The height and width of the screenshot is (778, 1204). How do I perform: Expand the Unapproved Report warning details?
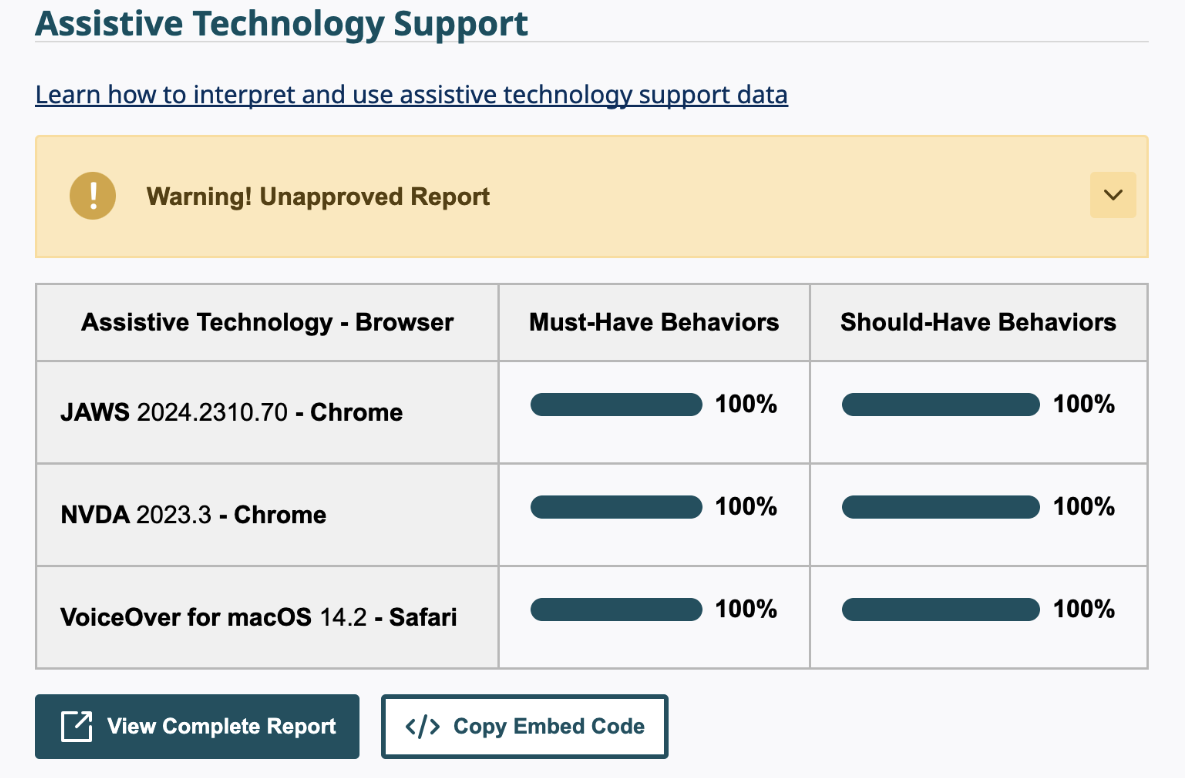click(x=1112, y=195)
